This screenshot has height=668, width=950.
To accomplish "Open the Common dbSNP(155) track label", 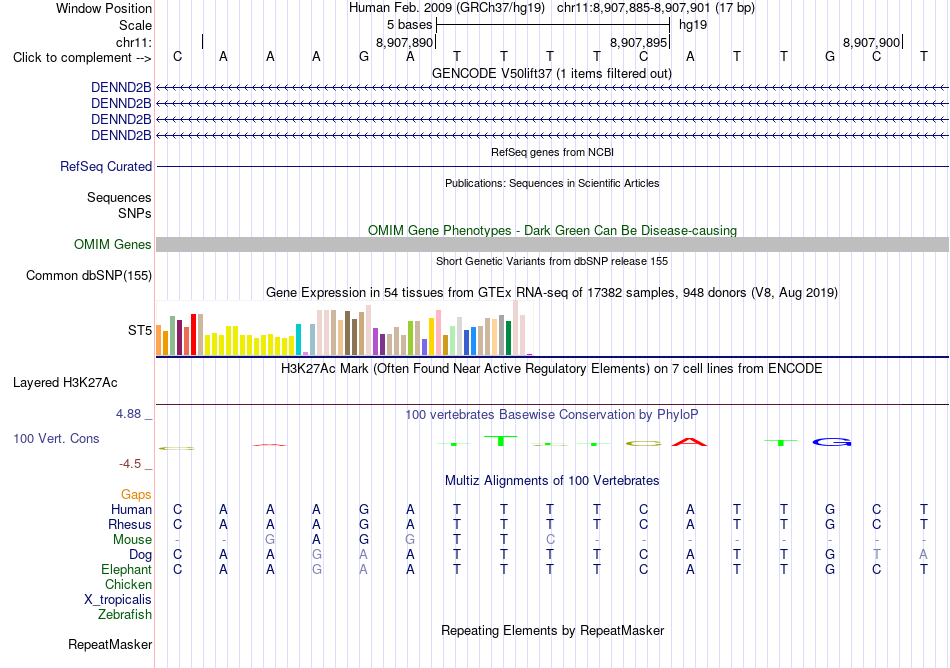I will coord(89,276).
